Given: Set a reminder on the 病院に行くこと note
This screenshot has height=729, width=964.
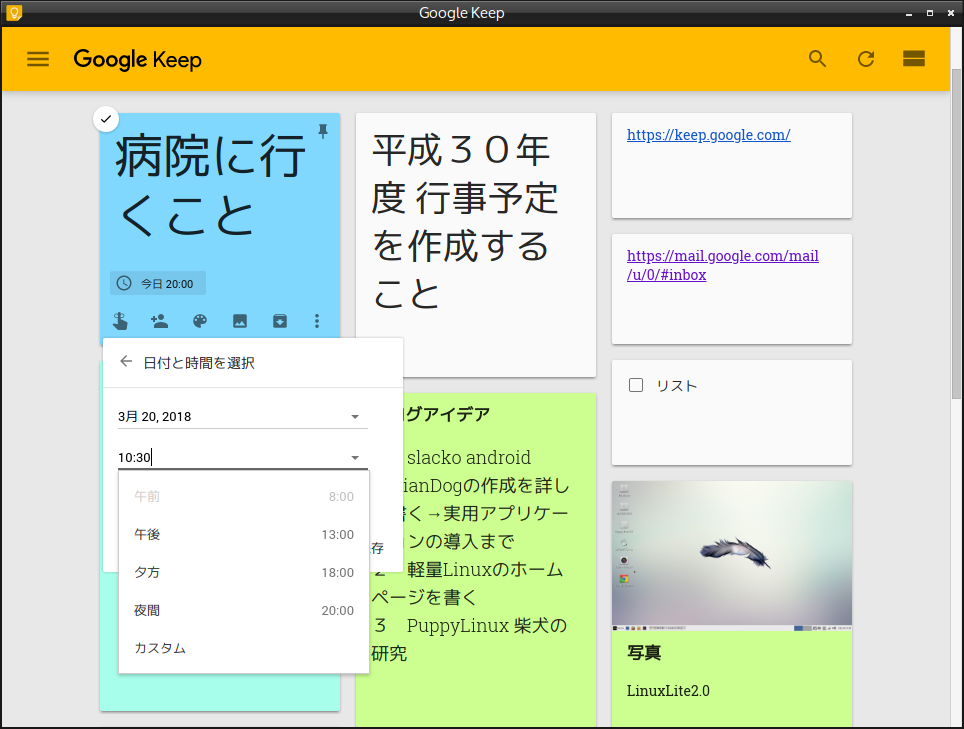Looking at the screenshot, I should coord(120,321).
